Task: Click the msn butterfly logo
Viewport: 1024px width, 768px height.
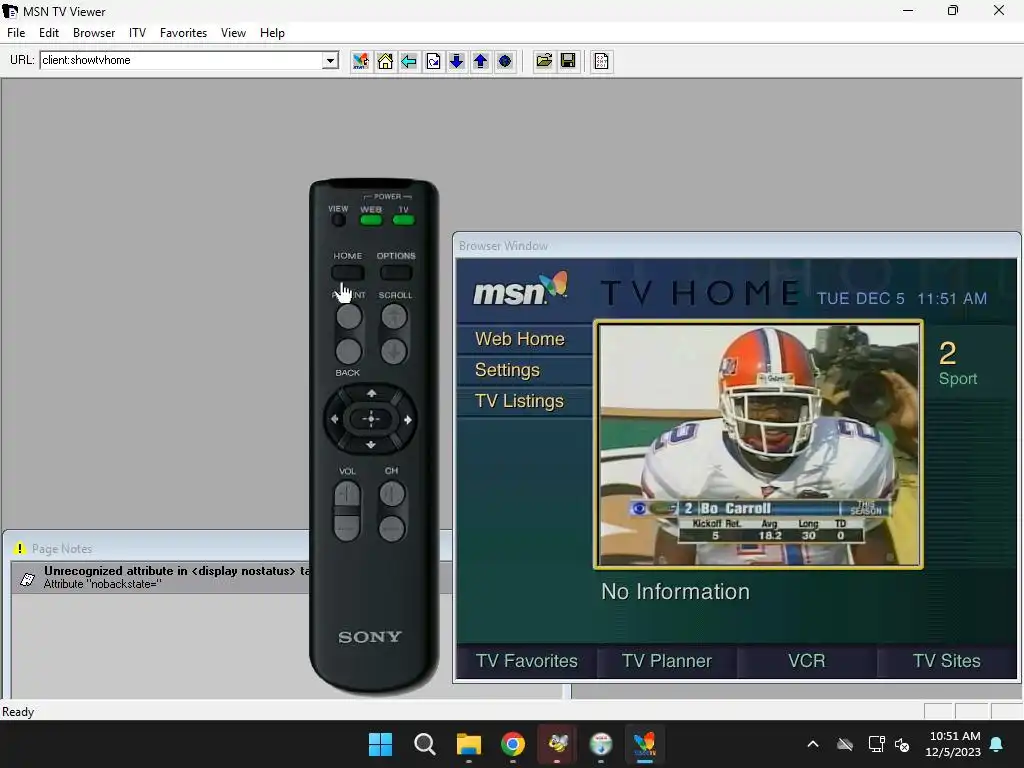Action: coord(520,289)
